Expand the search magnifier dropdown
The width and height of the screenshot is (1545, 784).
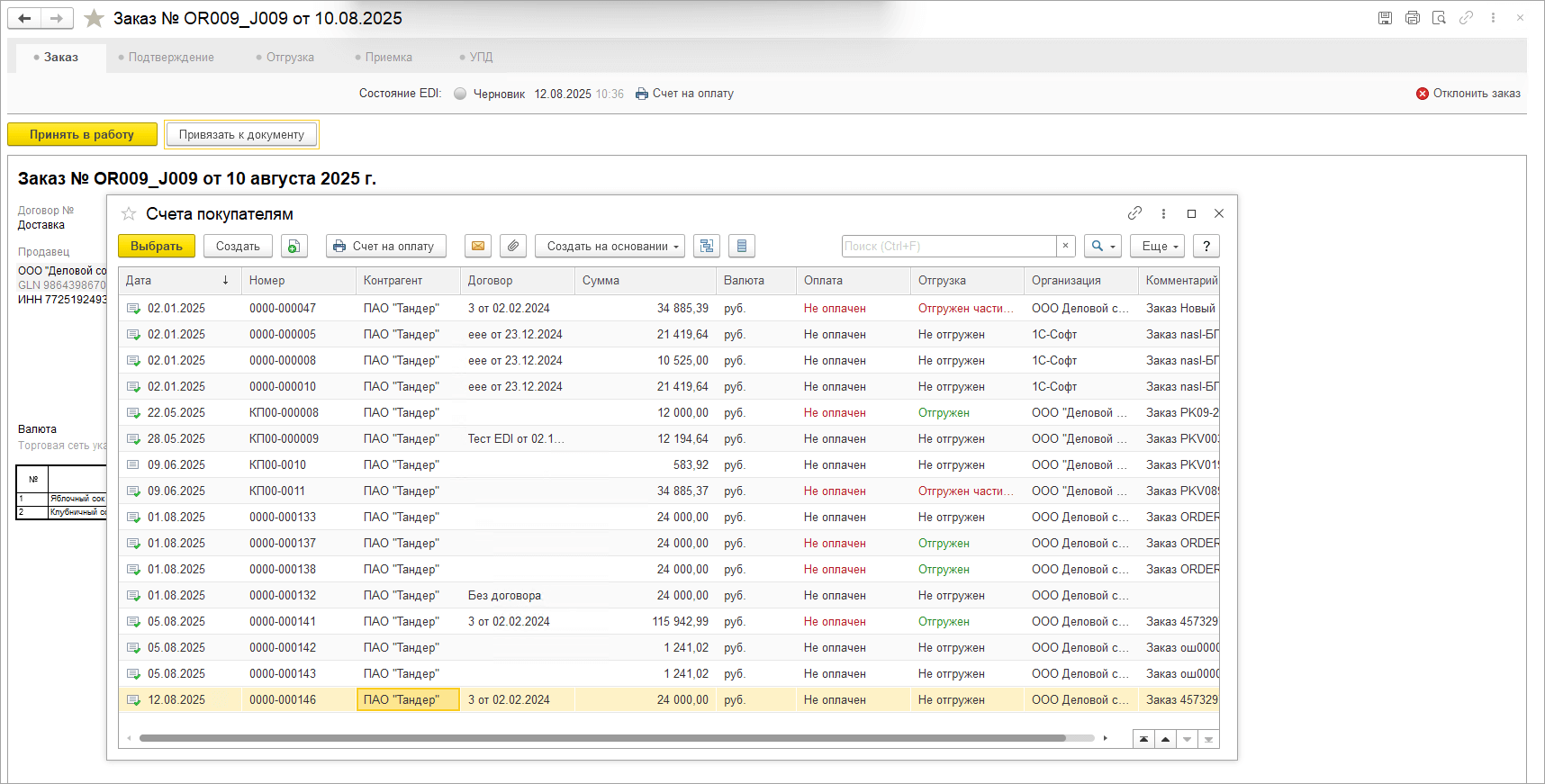tap(1103, 246)
